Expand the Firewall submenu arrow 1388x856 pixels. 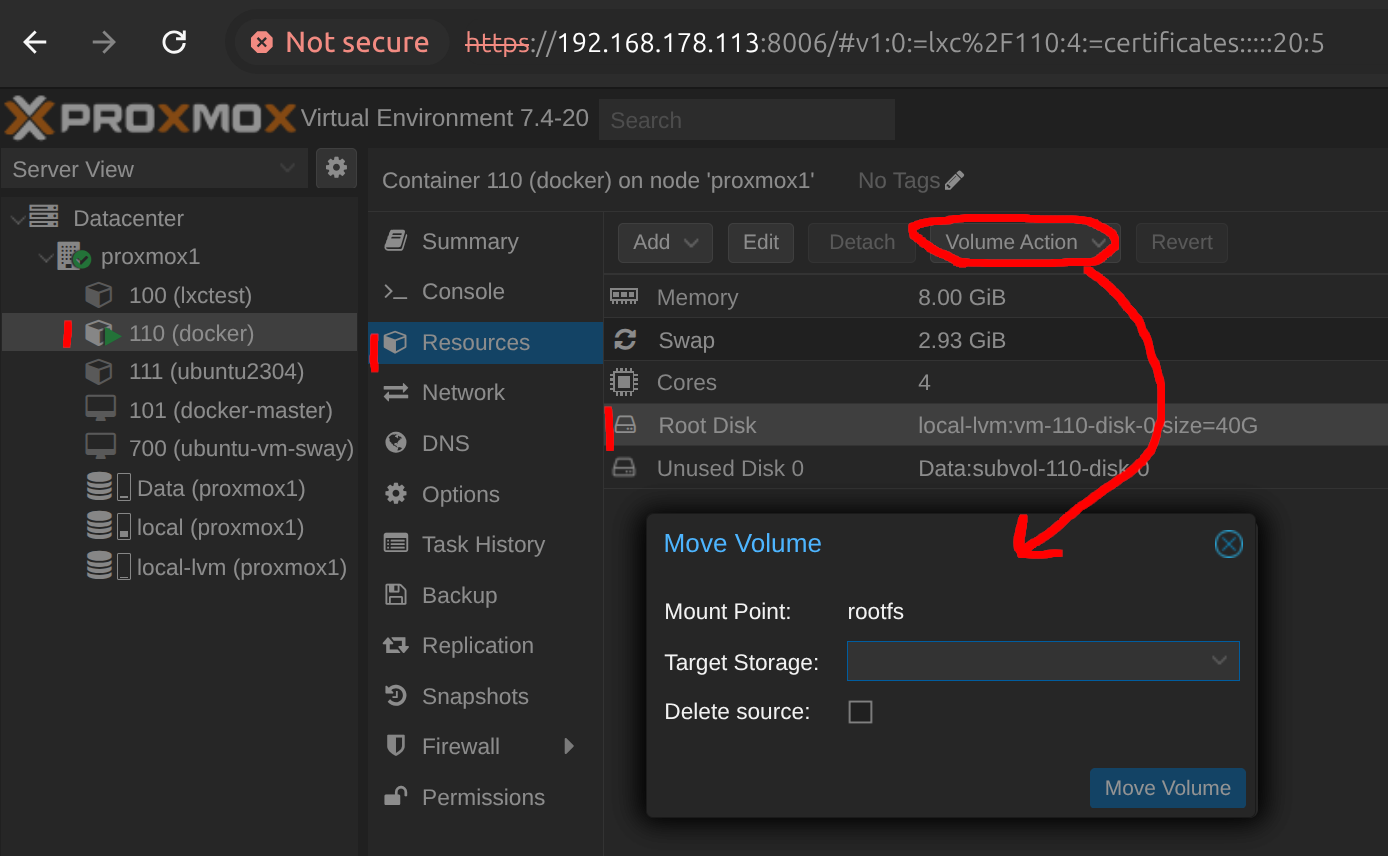click(569, 746)
